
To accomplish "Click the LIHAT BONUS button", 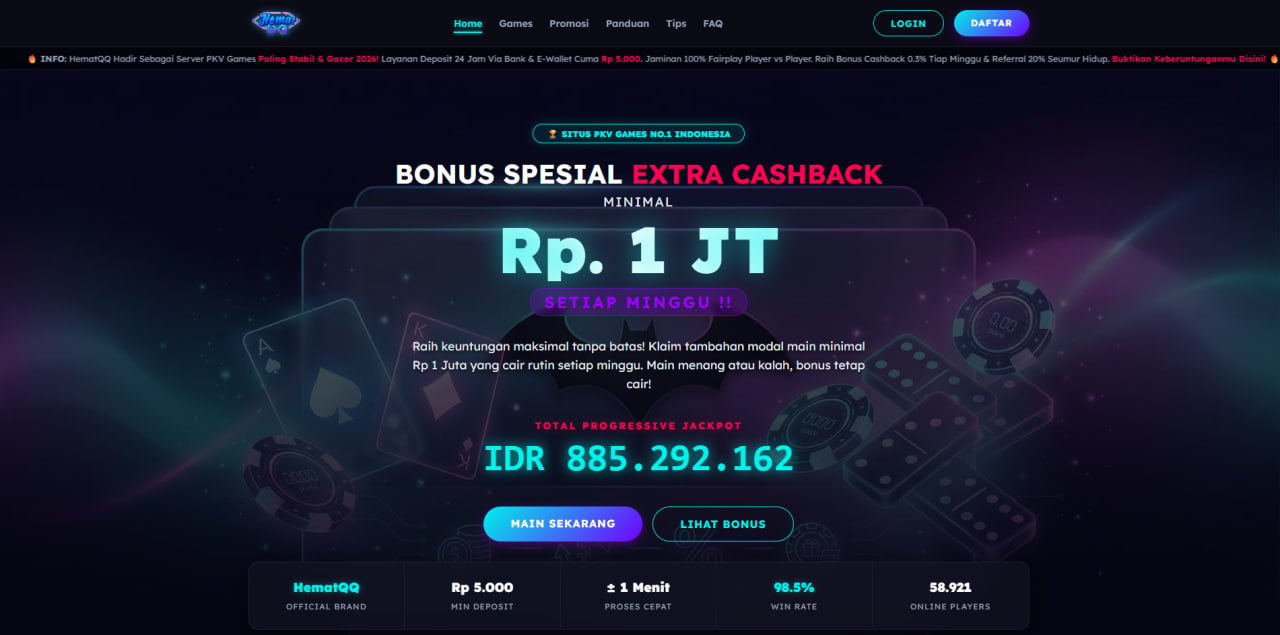I will (723, 524).
